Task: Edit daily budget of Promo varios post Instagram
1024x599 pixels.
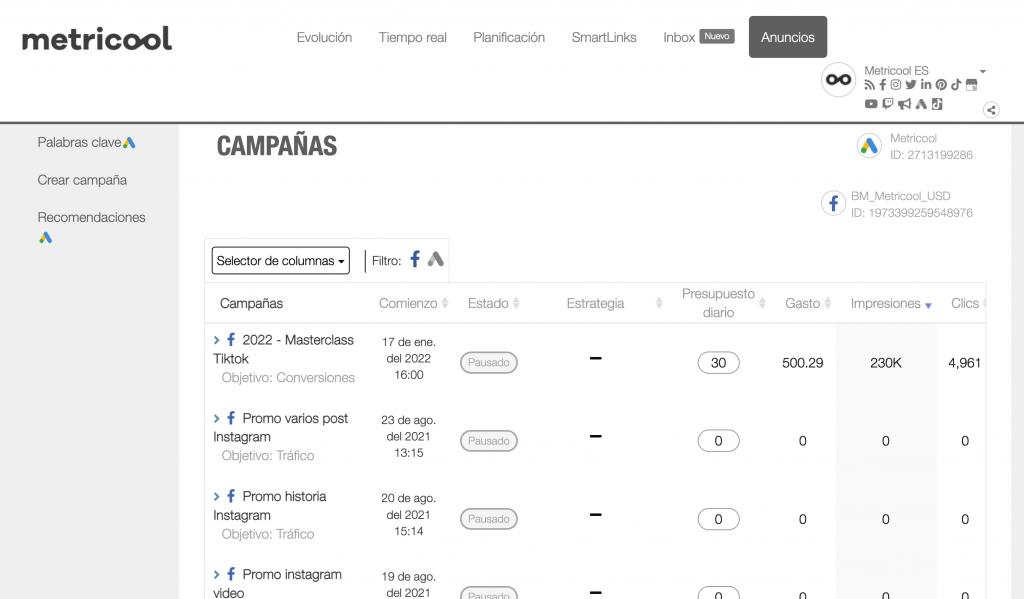Action: click(x=718, y=441)
